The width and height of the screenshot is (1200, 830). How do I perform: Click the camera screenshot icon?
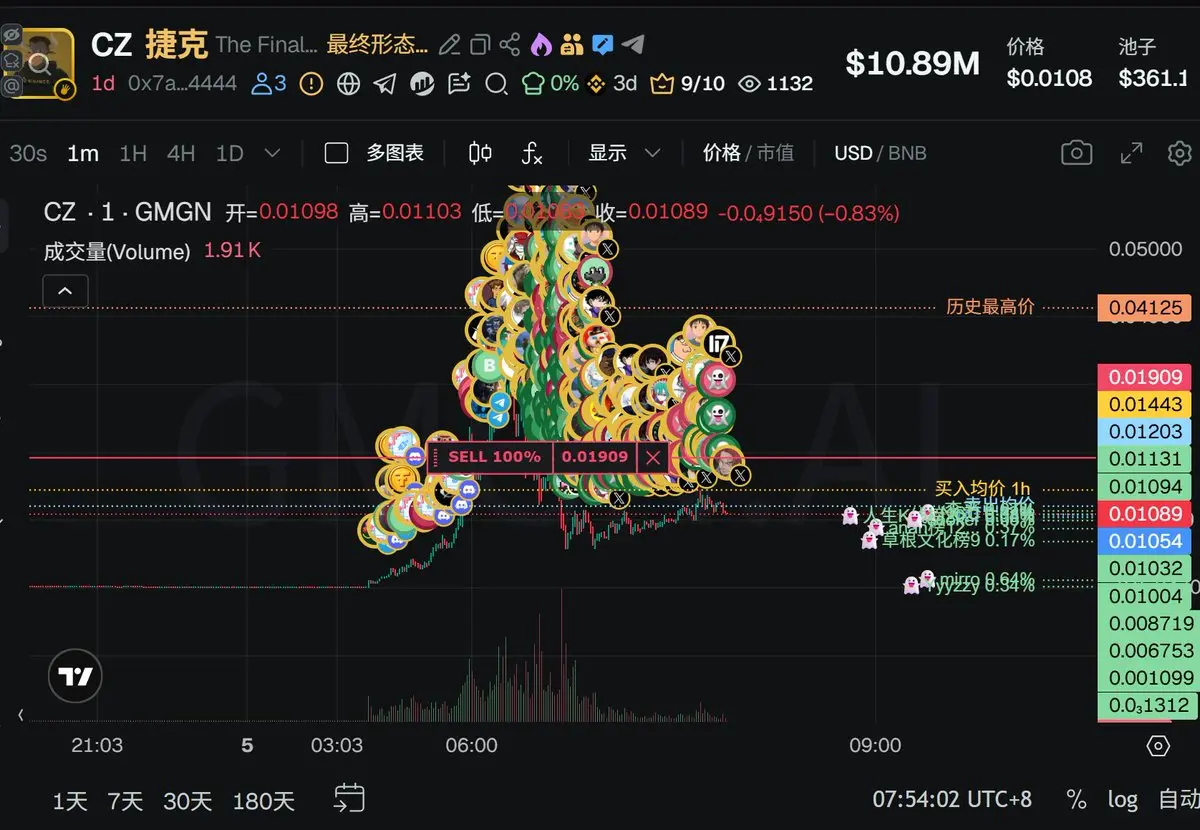tap(1076, 153)
